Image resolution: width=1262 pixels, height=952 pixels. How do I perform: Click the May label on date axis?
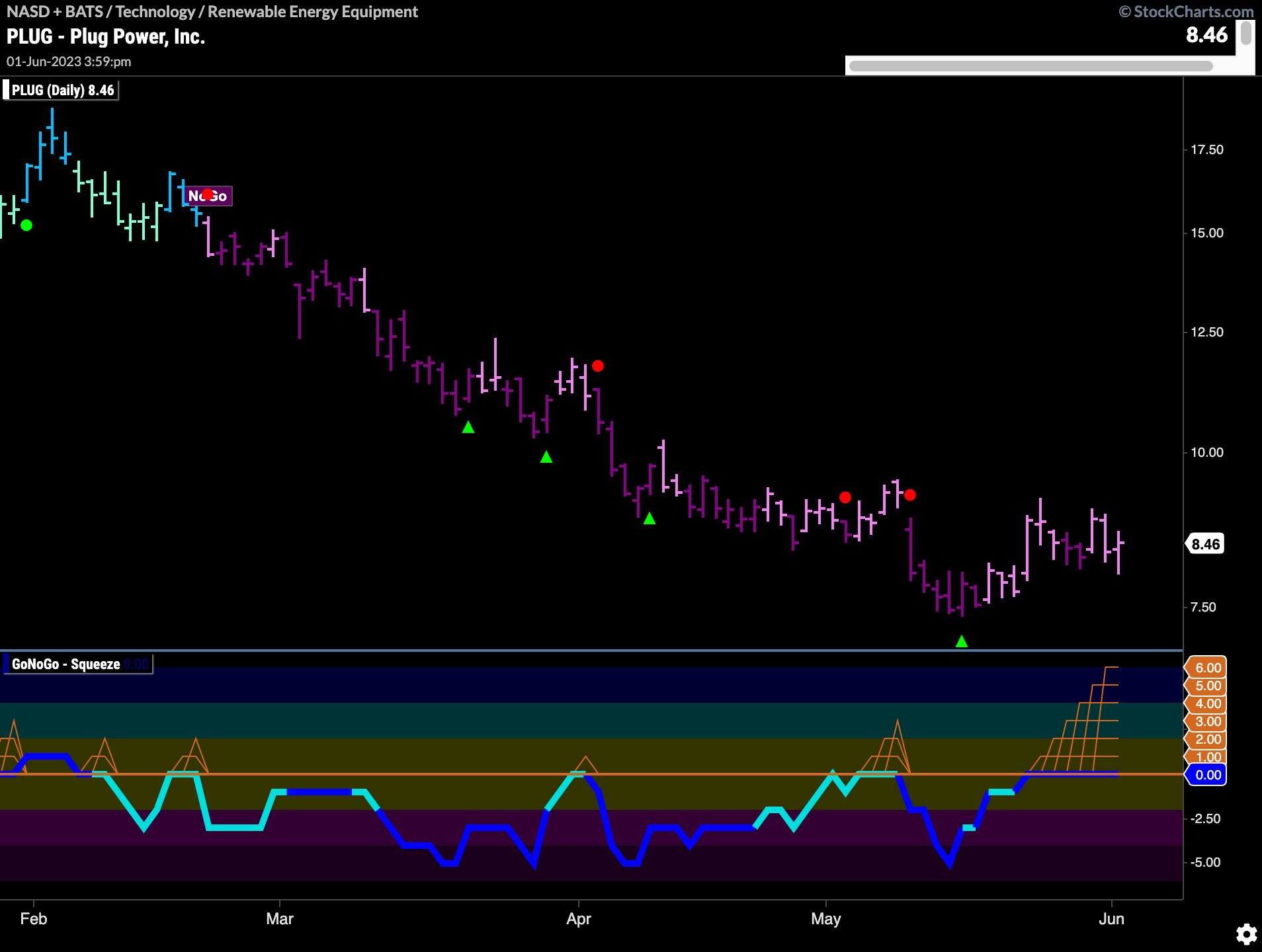[x=826, y=919]
